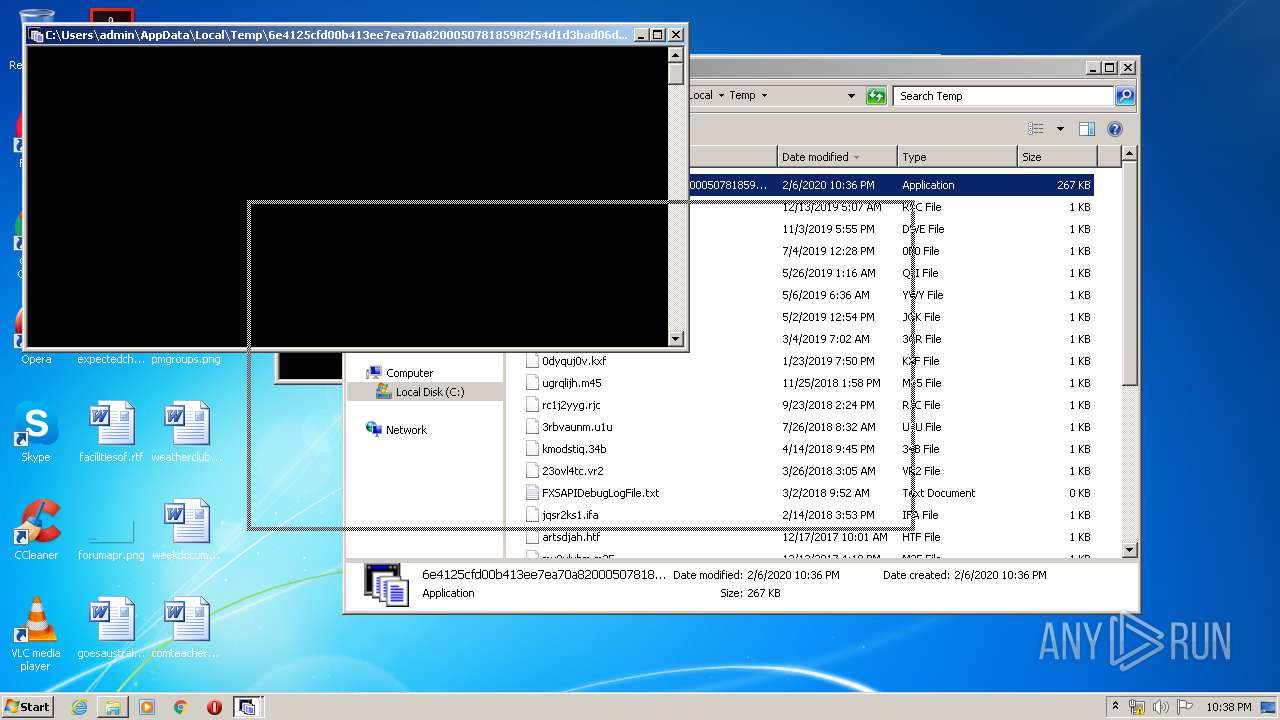The image size is (1280, 720).
Task: Open Skype desktop shortcut
Action: pyautogui.click(x=35, y=432)
